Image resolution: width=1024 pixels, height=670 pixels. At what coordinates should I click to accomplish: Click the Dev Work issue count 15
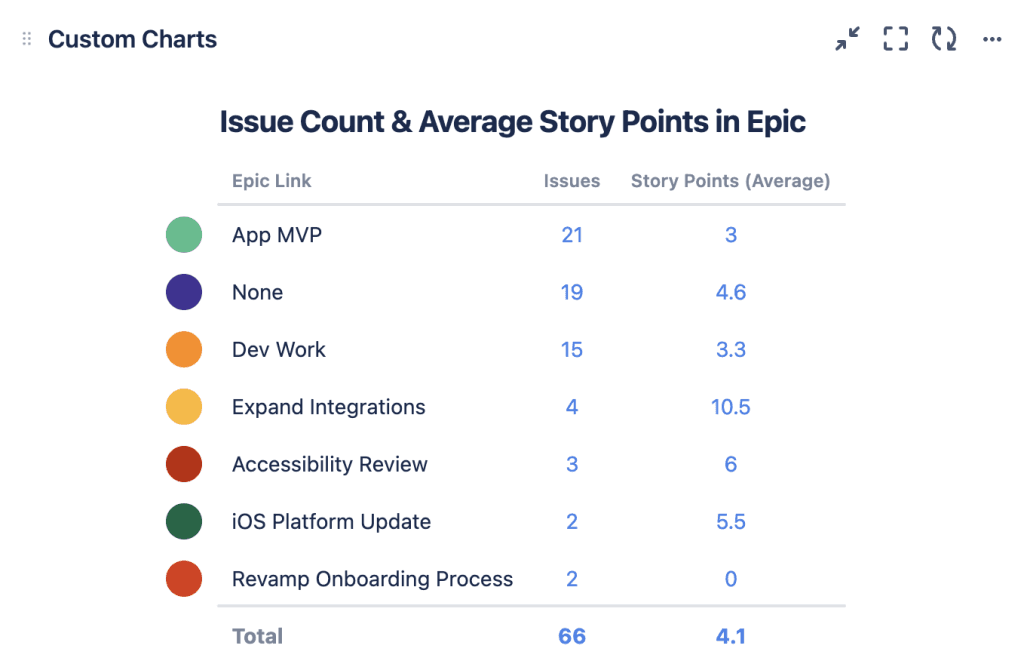coord(572,350)
